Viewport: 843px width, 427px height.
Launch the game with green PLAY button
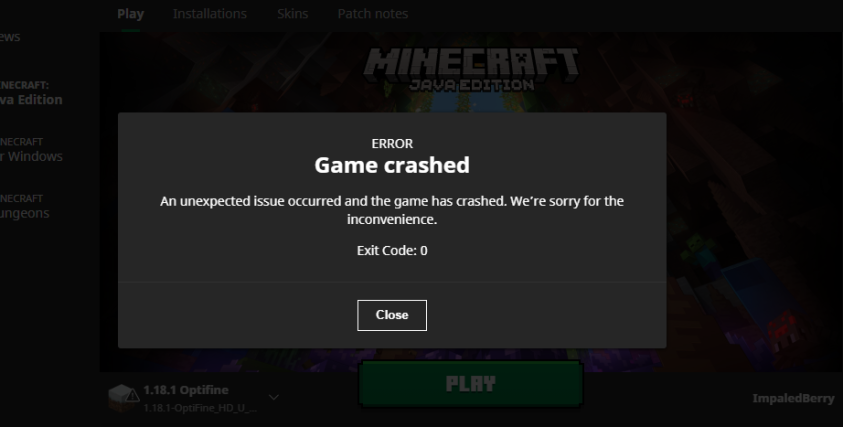(x=471, y=384)
